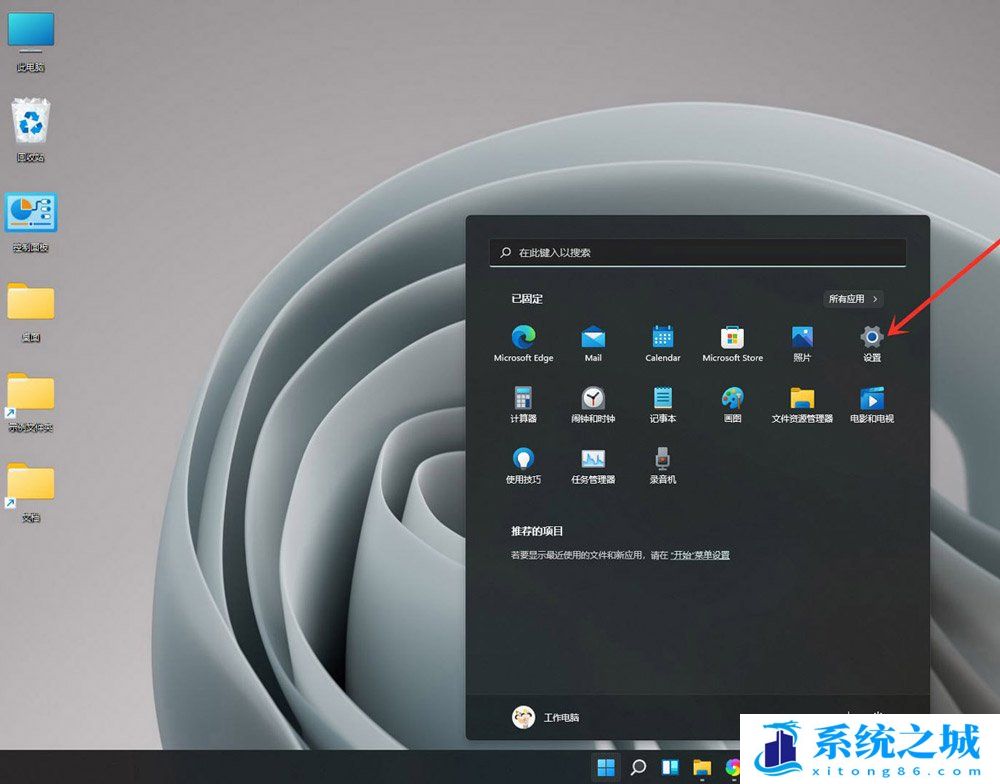Launch 任务管理器 (Task Manager)

pos(593,465)
